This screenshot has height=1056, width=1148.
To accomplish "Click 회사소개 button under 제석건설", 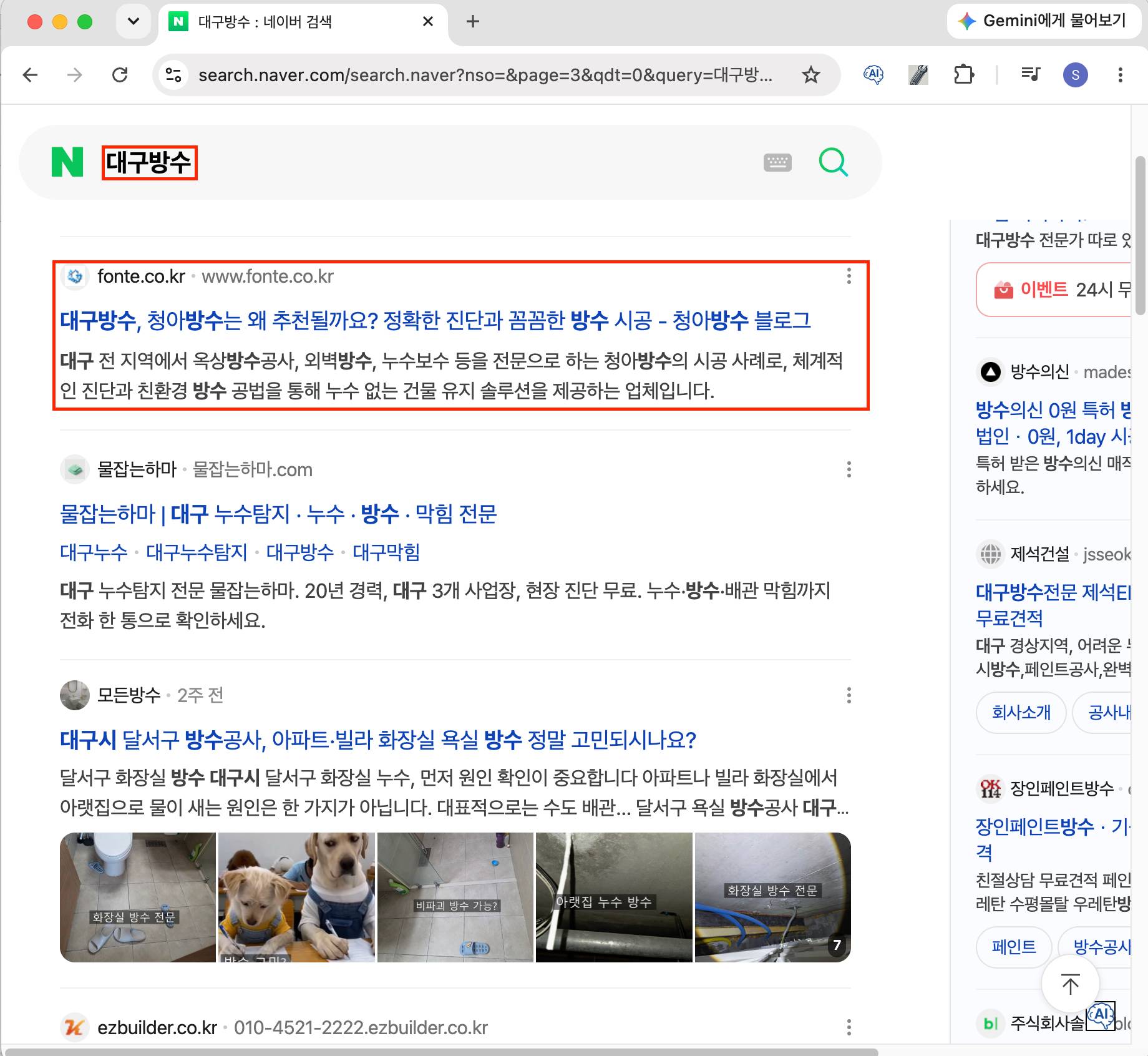I will point(1021,712).
